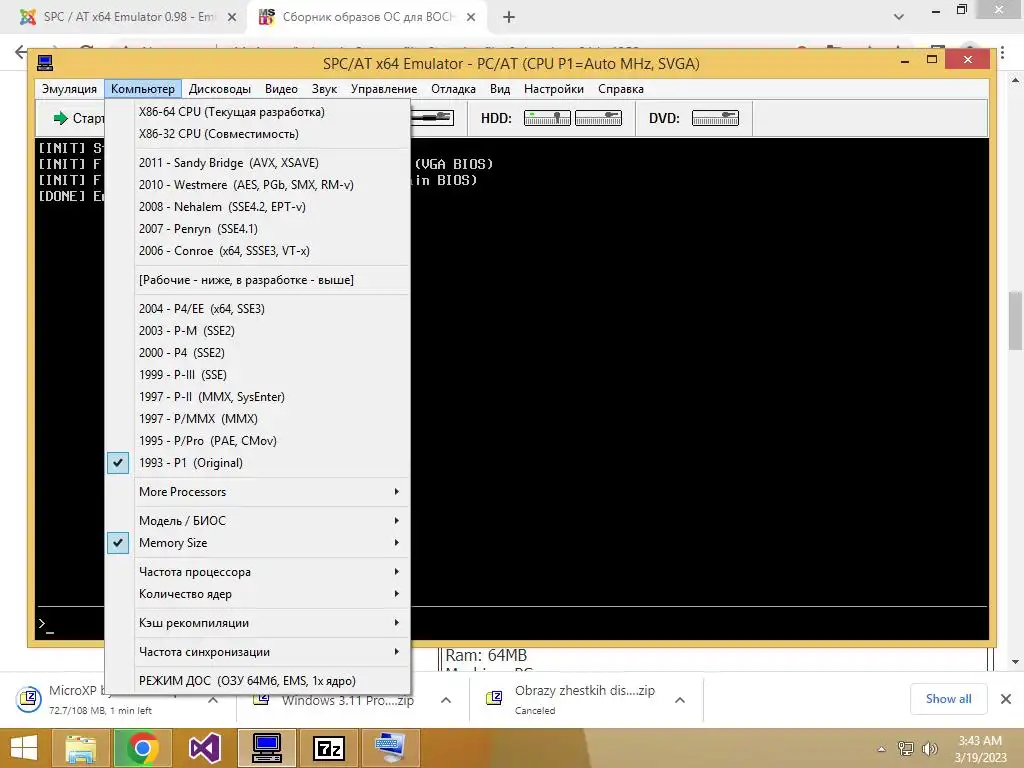Click SPC/AT emulator taskbar icon

pyautogui.click(x=266, y=748)
